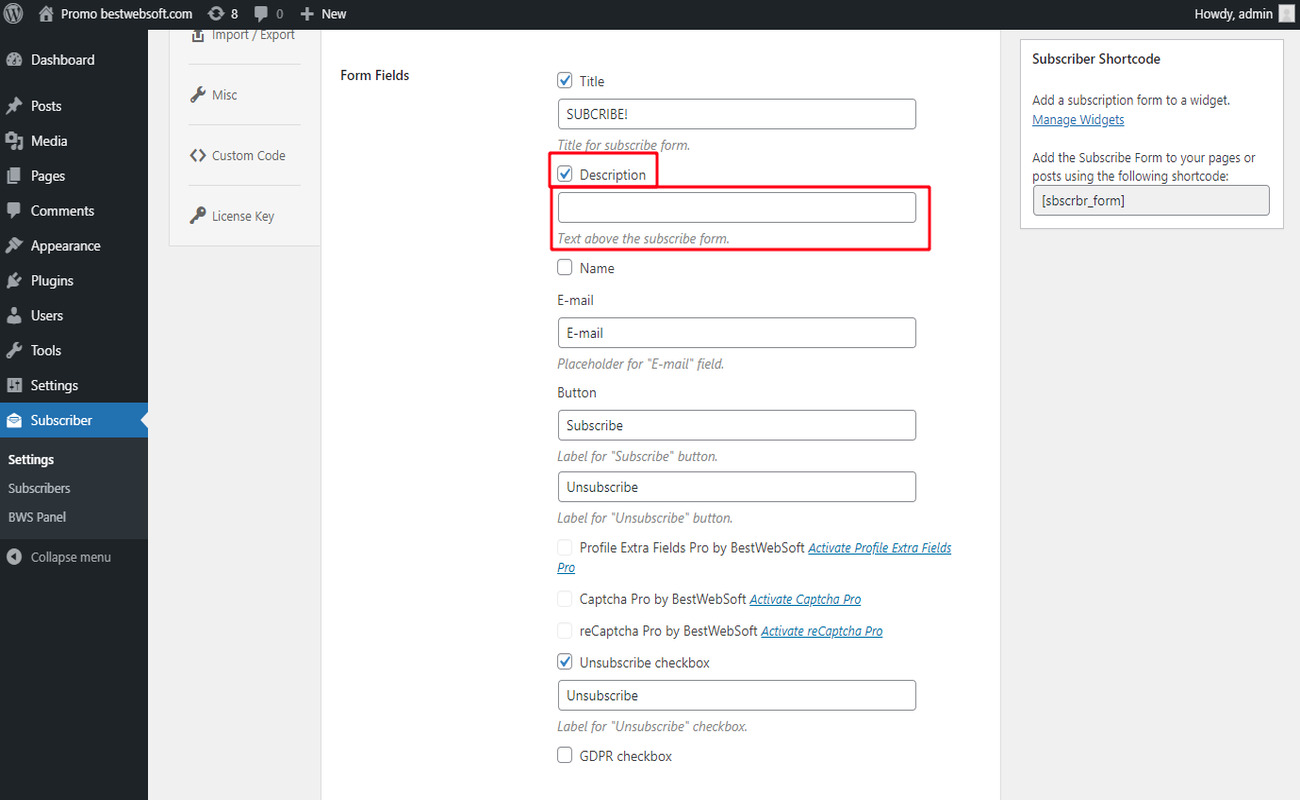1300x800 pixels.
Task: Click Howdy, admin account link
Action: pyautogui.click(x=1234, y=14)
